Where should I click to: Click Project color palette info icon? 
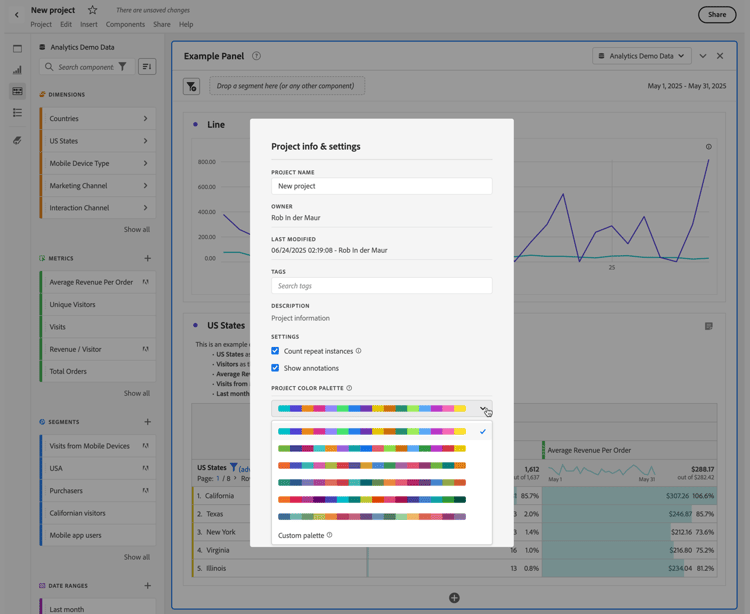(349, 388)
